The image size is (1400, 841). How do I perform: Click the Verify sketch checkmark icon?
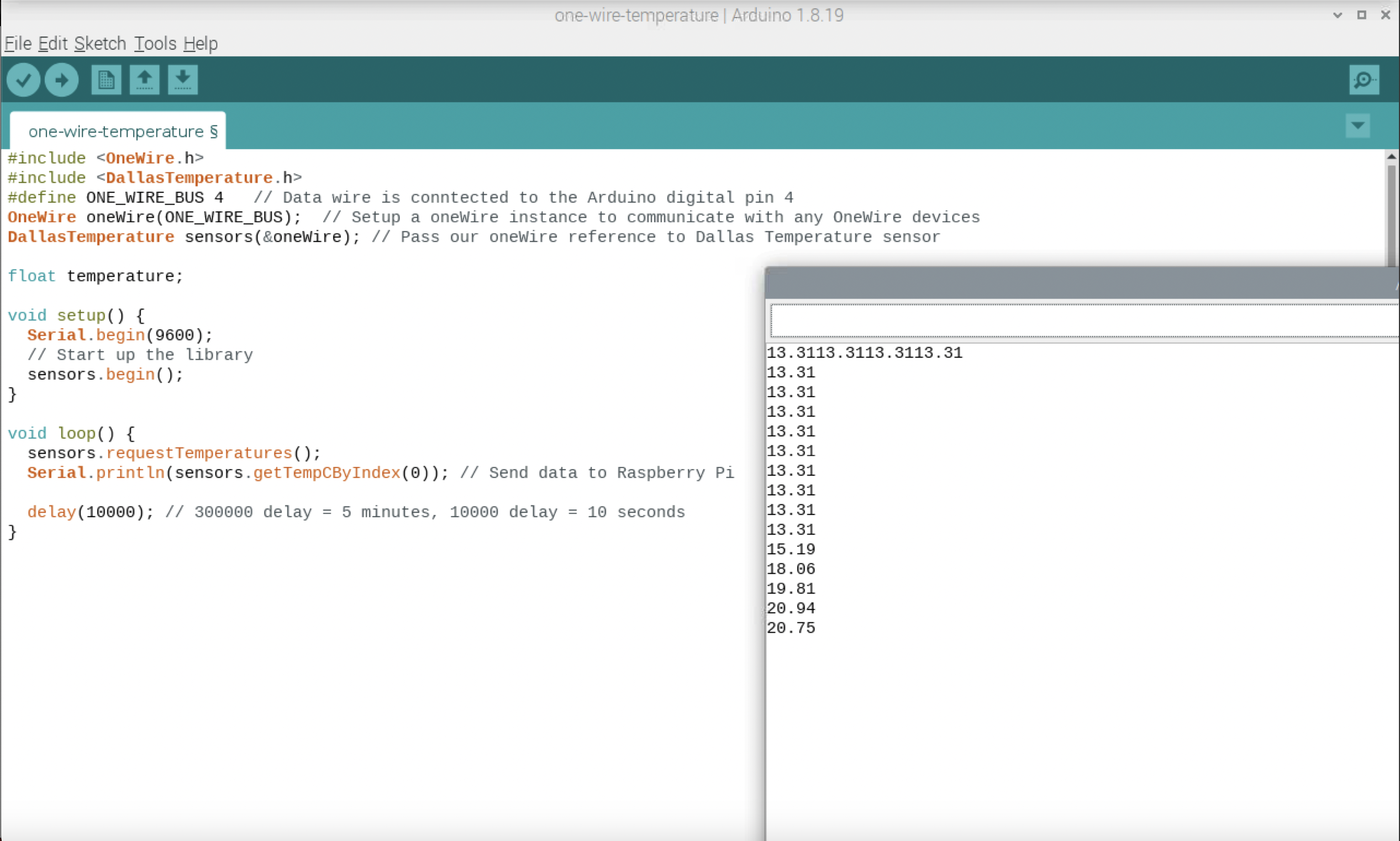pos(23,80)
